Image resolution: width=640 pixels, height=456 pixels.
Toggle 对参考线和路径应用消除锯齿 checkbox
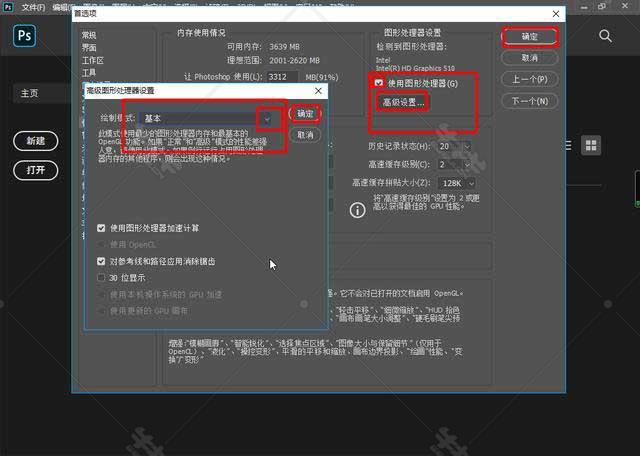click(x=101, y=261)
